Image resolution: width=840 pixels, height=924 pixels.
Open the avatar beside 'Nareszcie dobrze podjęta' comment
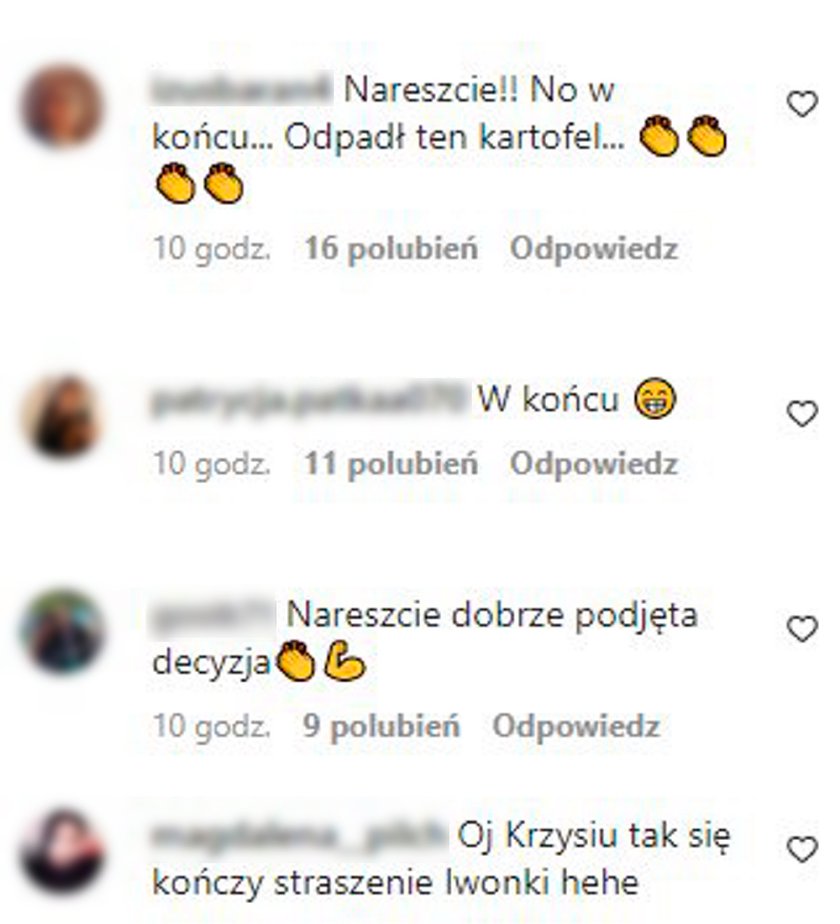[x=61, y=631]
